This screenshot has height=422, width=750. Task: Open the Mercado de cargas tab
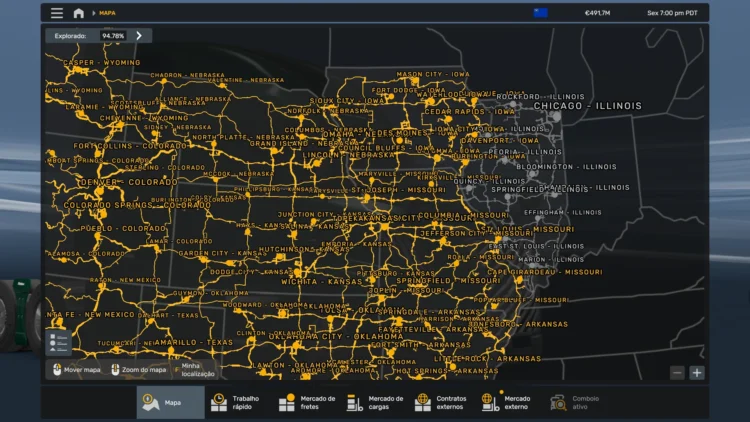(375, 402)
